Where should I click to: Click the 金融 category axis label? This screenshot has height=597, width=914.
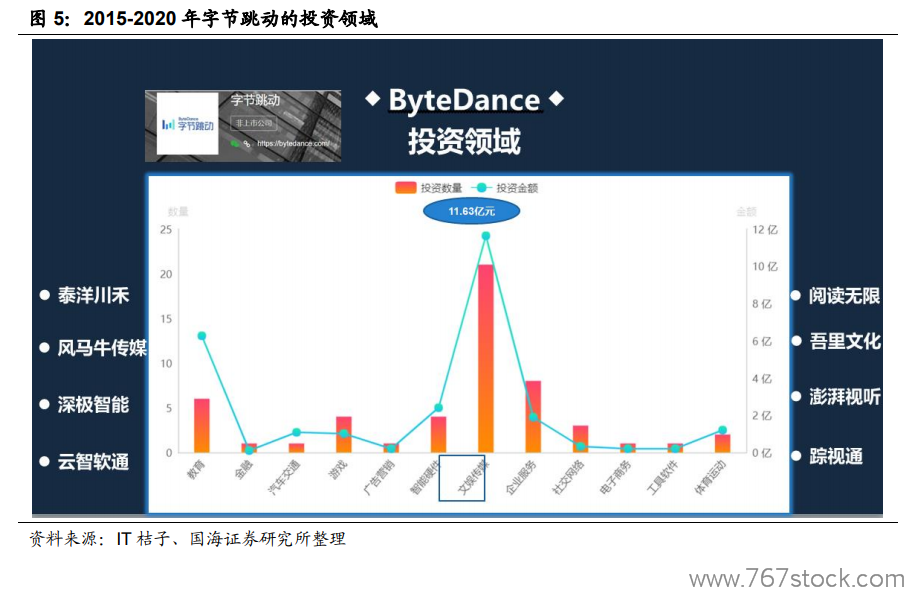[244, 469]
